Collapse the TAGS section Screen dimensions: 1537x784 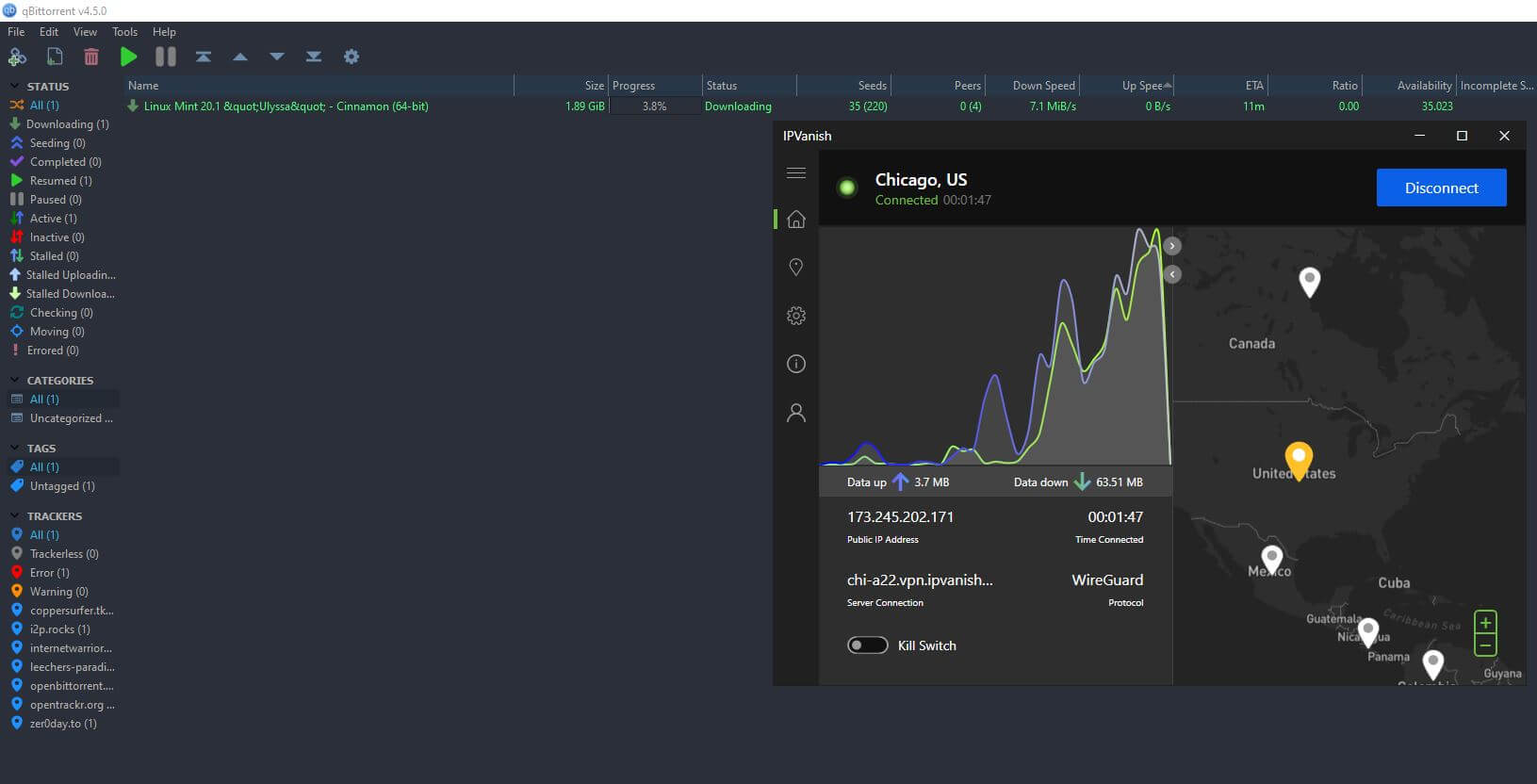pyautogui.click(x=14, y=449)
